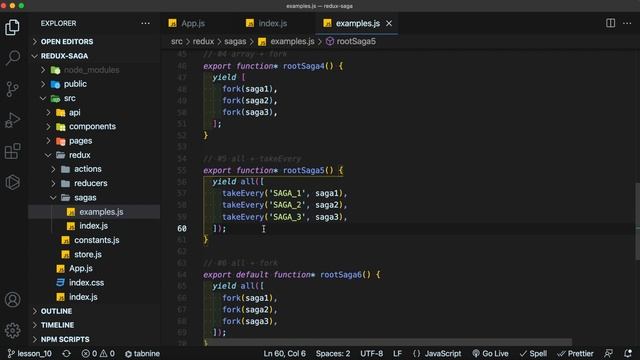This screenshot has width=640, height=360.
Task: Click the lesson_10 git branch indicator
Action: 30,353
